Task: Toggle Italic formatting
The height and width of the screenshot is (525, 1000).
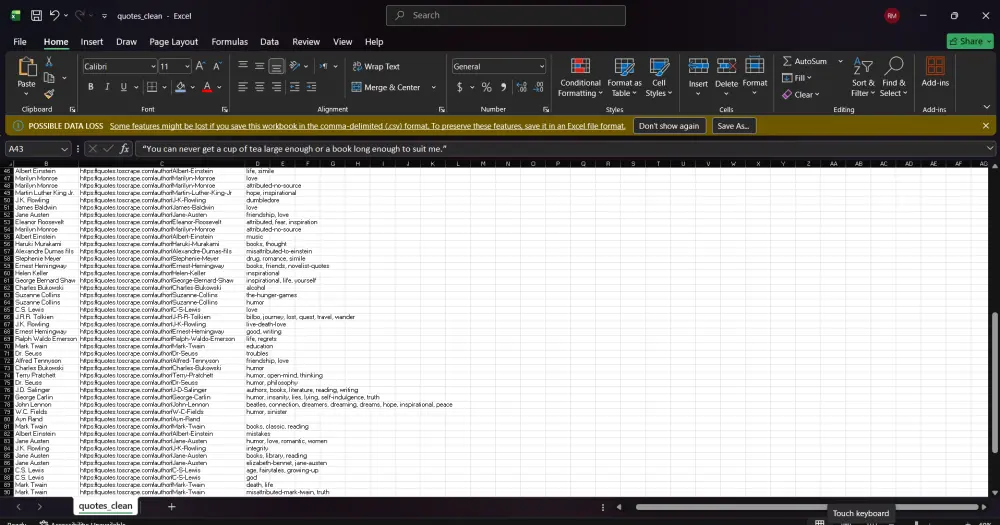Action: [x=107, y=87]
